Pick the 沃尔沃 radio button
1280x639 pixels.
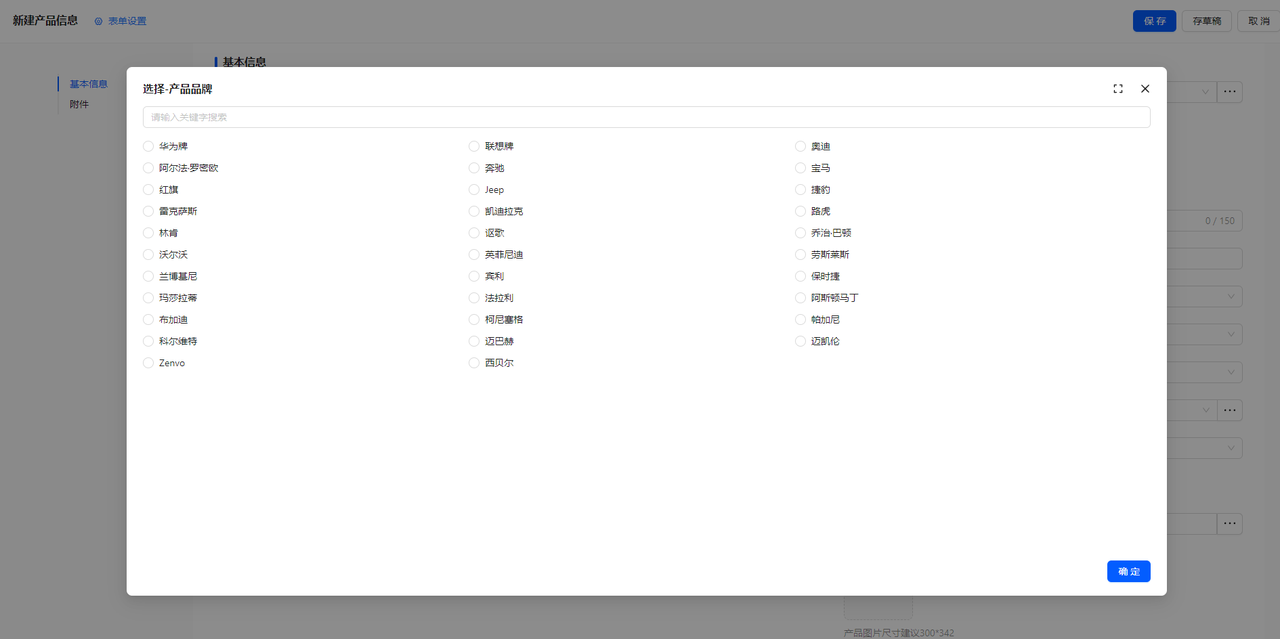point(149,255)
